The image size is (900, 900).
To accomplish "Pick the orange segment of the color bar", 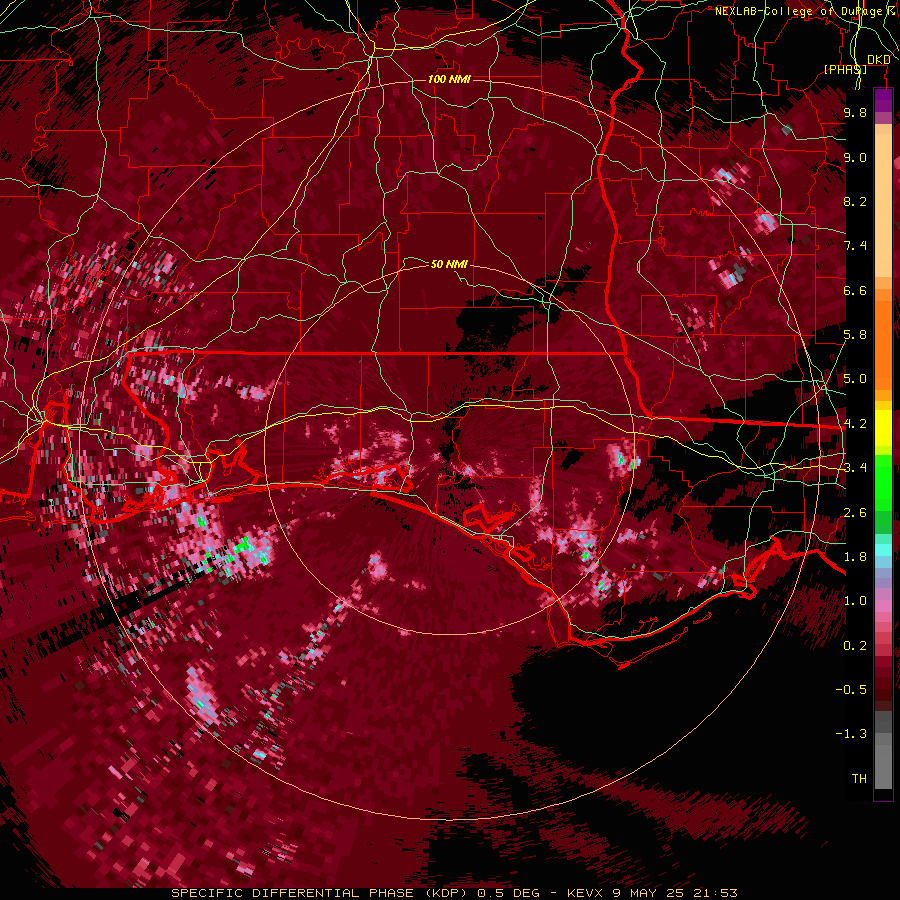I will (x=883, y=345).
